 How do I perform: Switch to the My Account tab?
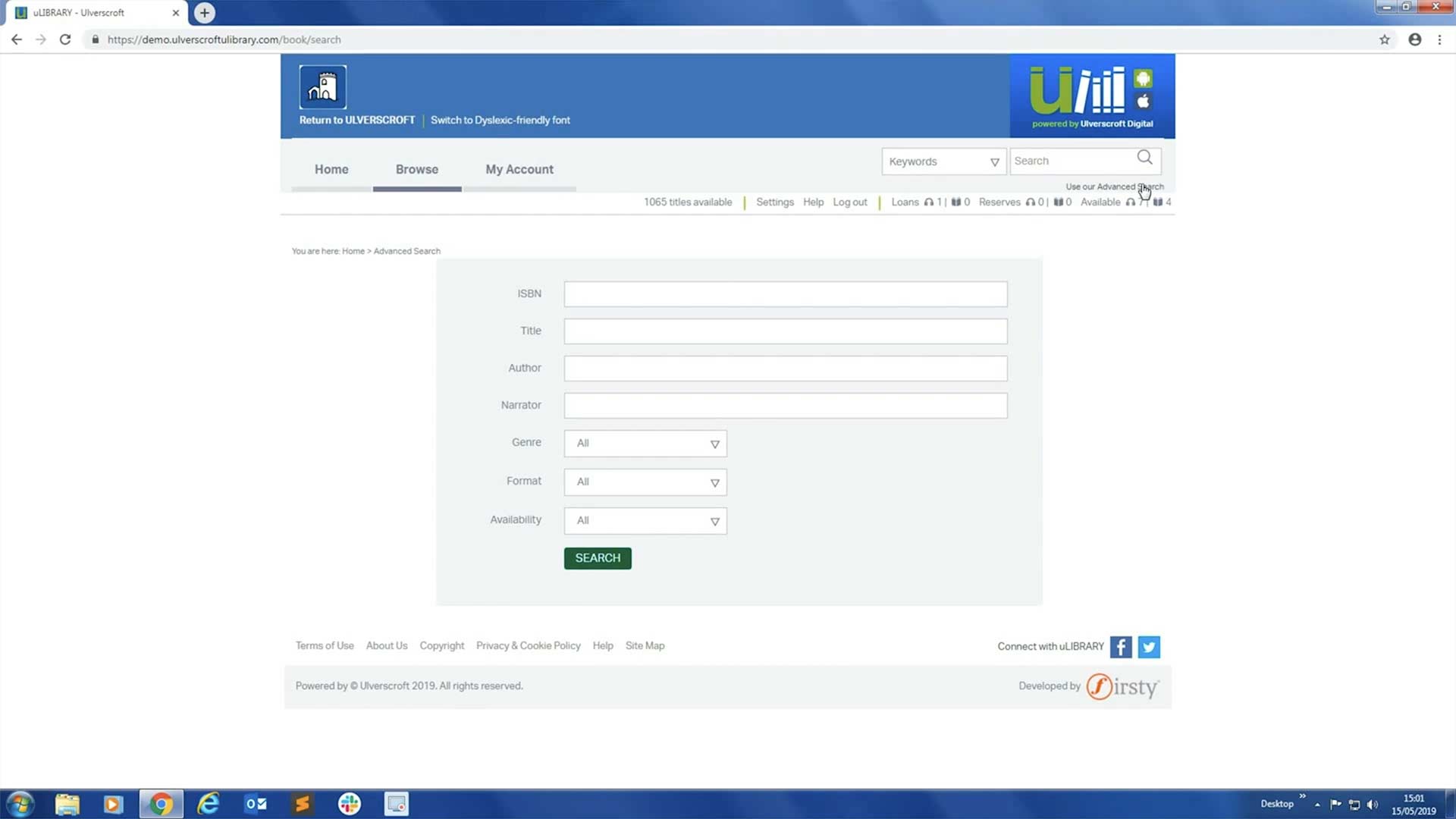tap(518, 169)
